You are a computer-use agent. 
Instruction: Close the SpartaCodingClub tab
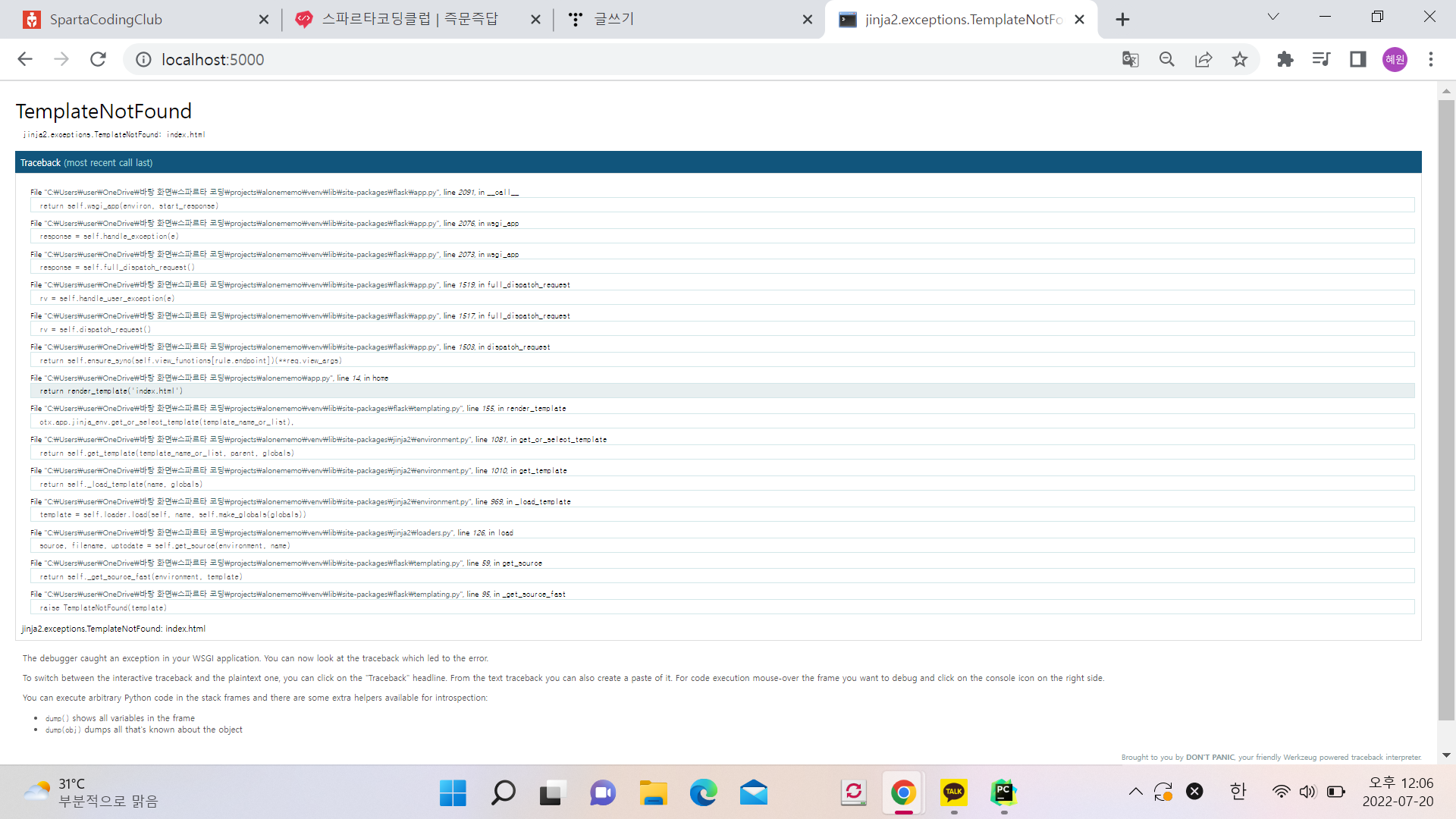[x=264, y=20]
